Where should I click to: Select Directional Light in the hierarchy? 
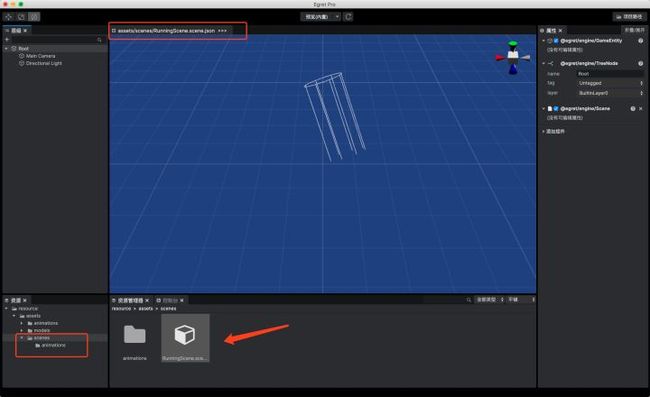pyautogui.click(x=44, y=63)
